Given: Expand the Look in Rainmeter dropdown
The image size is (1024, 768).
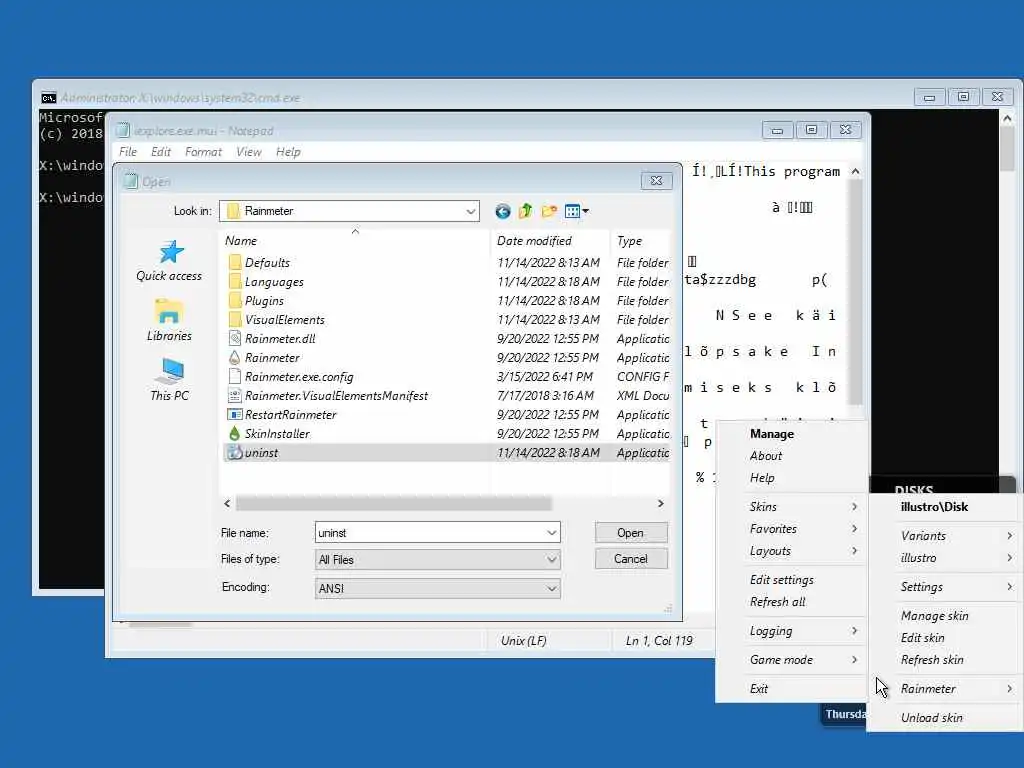Looking at the screenshot, I should [x=470, y=211].
